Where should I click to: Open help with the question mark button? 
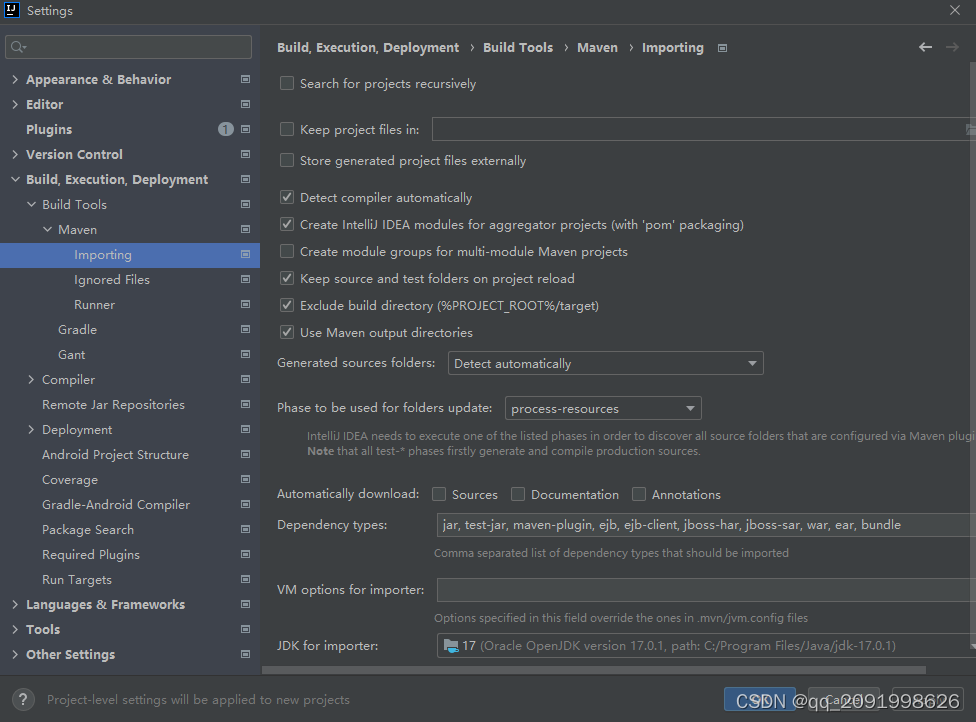click(x=23, y=699)
